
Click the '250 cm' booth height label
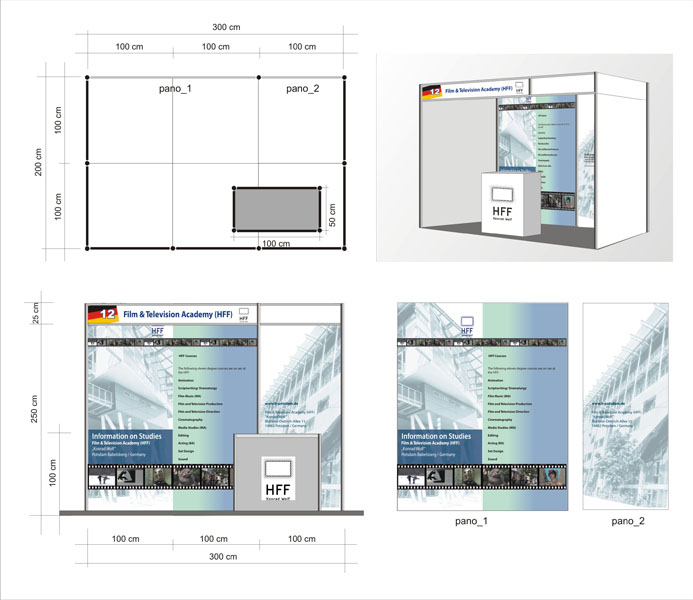34,409
